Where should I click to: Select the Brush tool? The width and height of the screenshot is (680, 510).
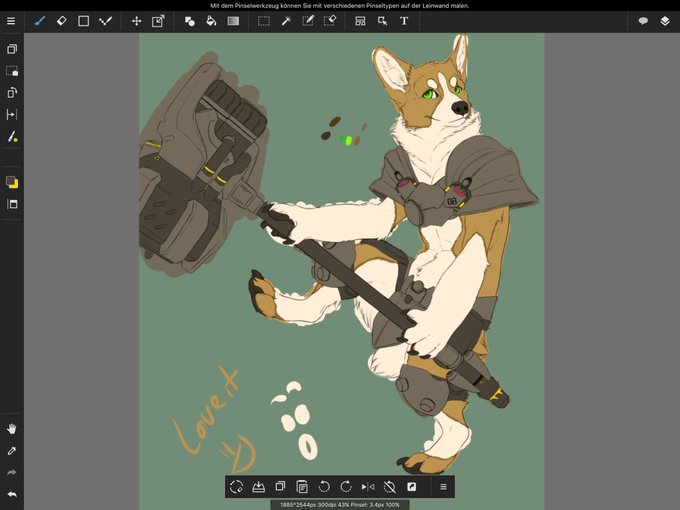click(40, 21)
